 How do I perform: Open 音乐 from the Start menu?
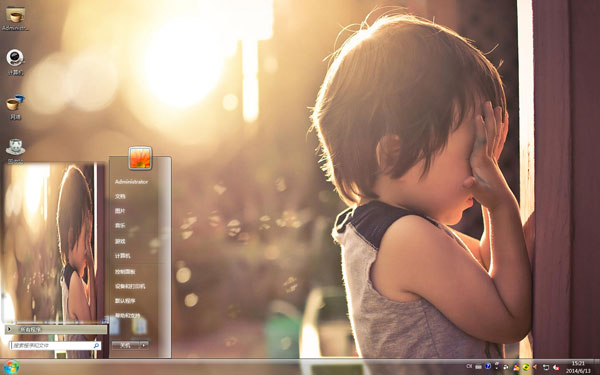tap(120, 226)
